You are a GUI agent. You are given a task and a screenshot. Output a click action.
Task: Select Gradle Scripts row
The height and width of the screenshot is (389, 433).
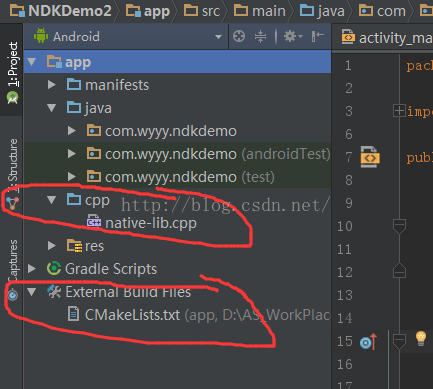(177, 269)
